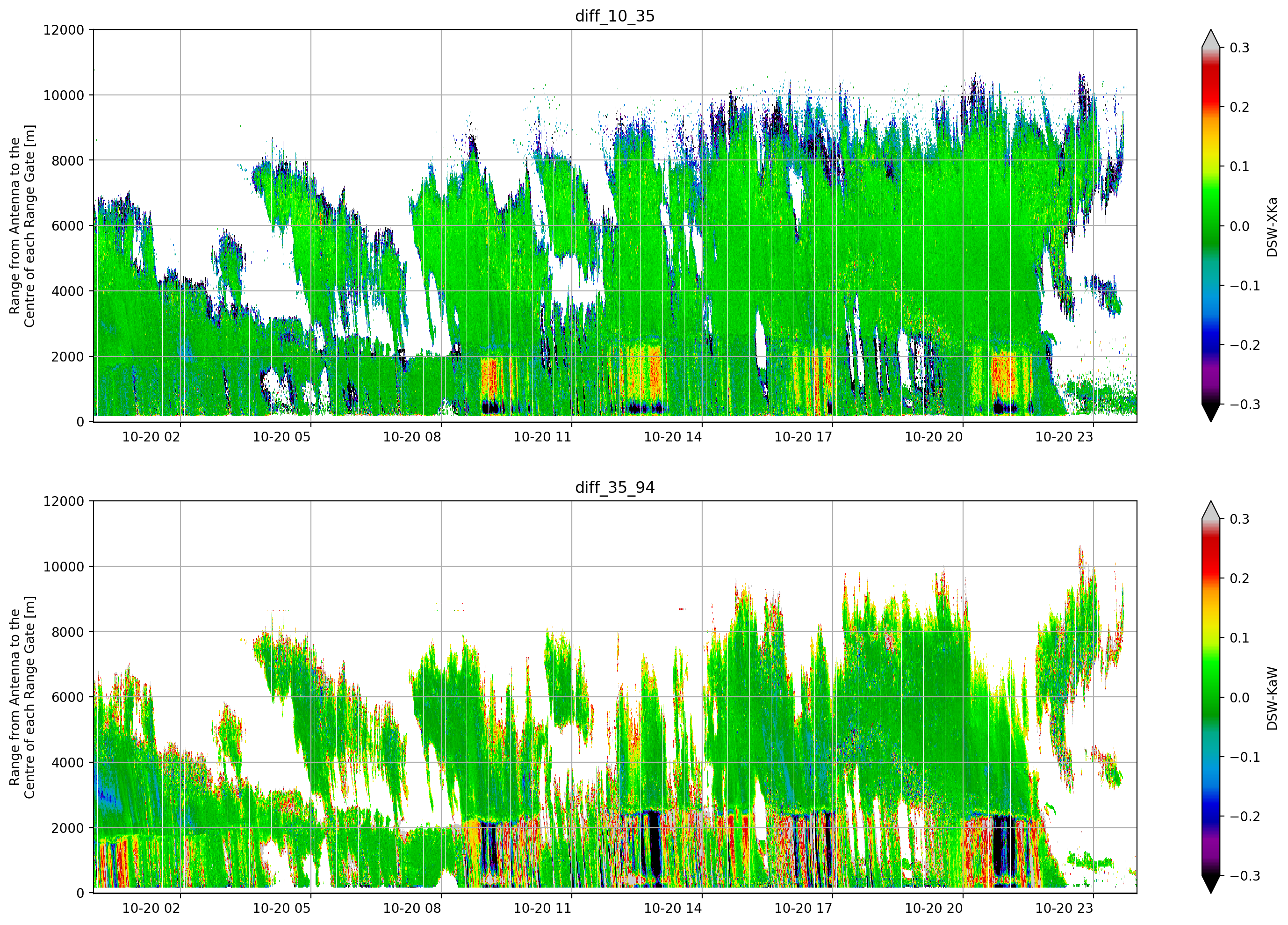The image size is (1288, 925).
Task: Select tick 0.3 on DSW-KaW colorbar
Action: pyautogui.click(x=1239, y=519)
